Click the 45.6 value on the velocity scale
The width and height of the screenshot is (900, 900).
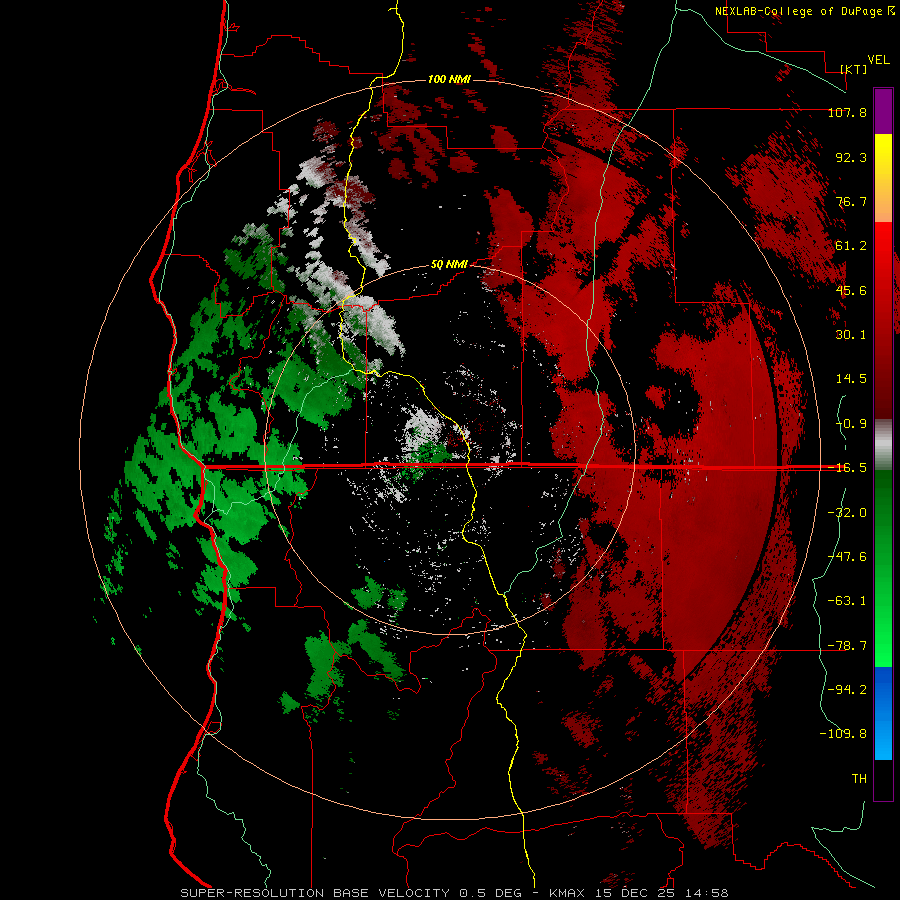[x=851, y=290]
